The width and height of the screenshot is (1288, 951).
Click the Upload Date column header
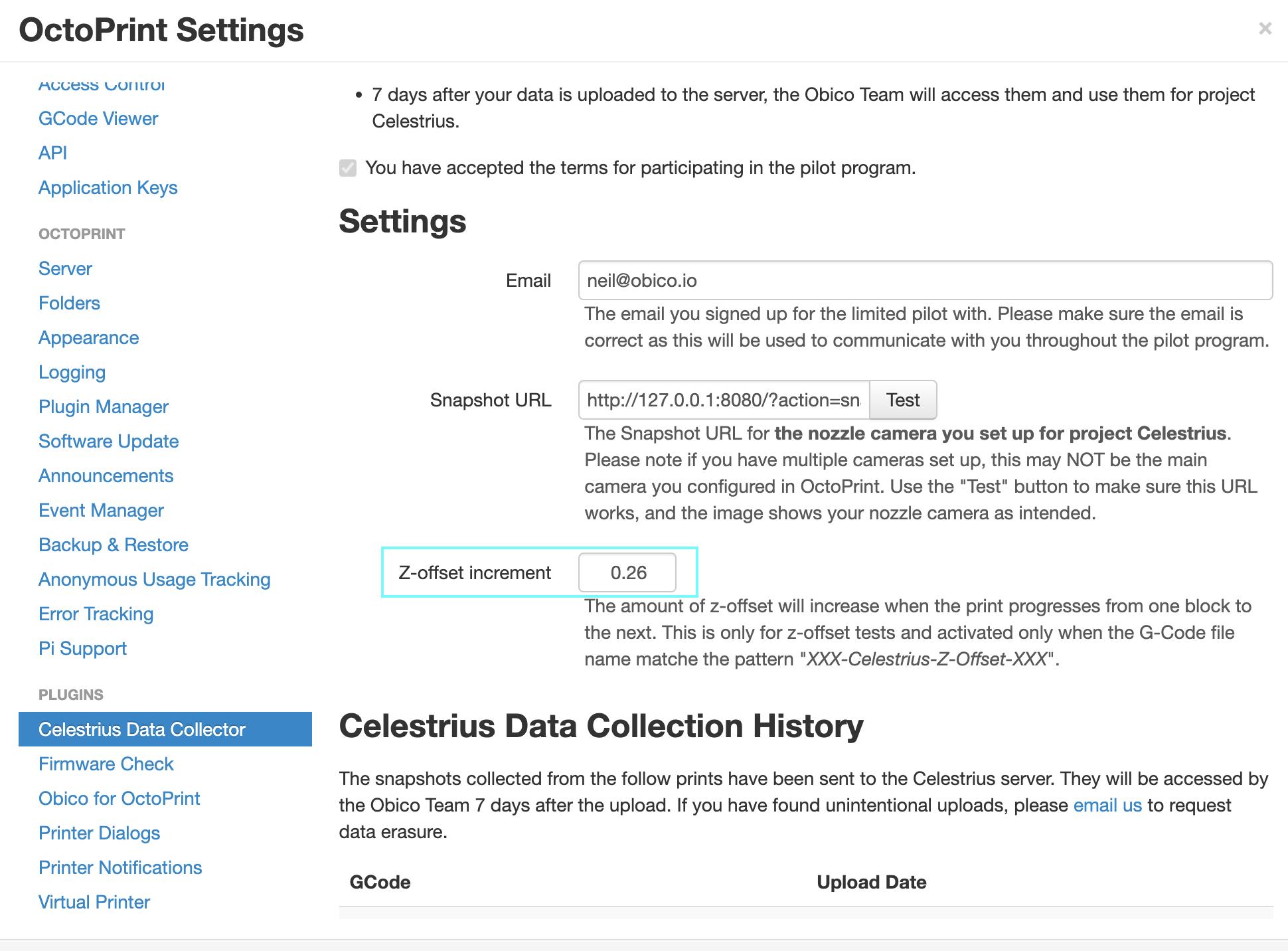pos(871,882)
